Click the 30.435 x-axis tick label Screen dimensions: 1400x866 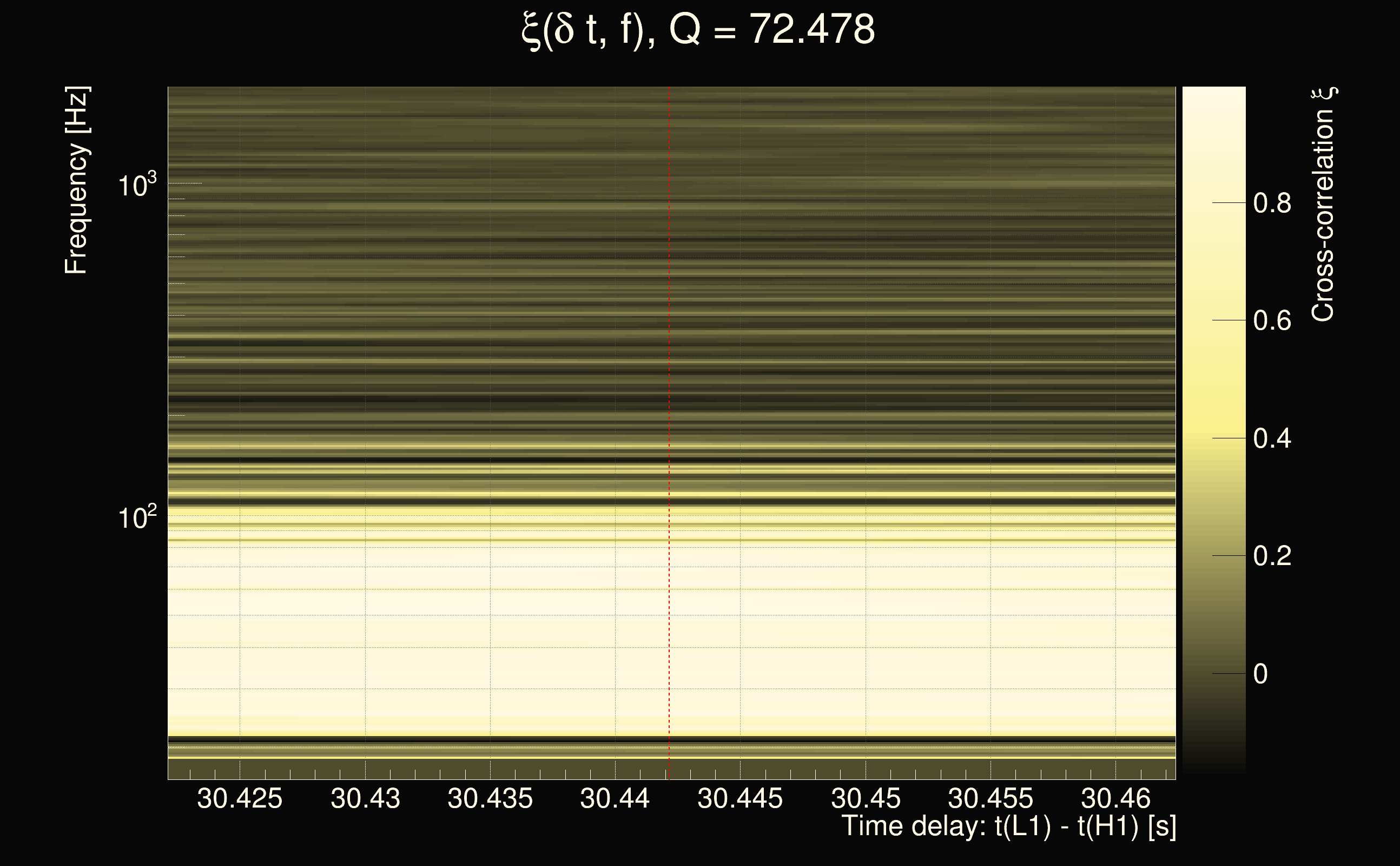490,798
